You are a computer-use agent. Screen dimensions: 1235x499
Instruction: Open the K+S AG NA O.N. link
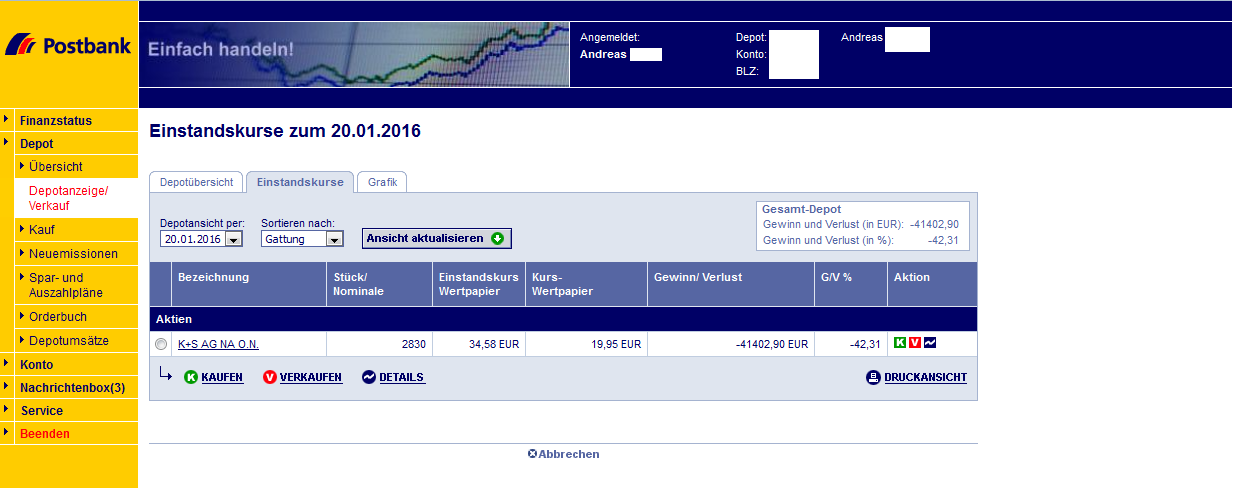[x=218, y=344]
